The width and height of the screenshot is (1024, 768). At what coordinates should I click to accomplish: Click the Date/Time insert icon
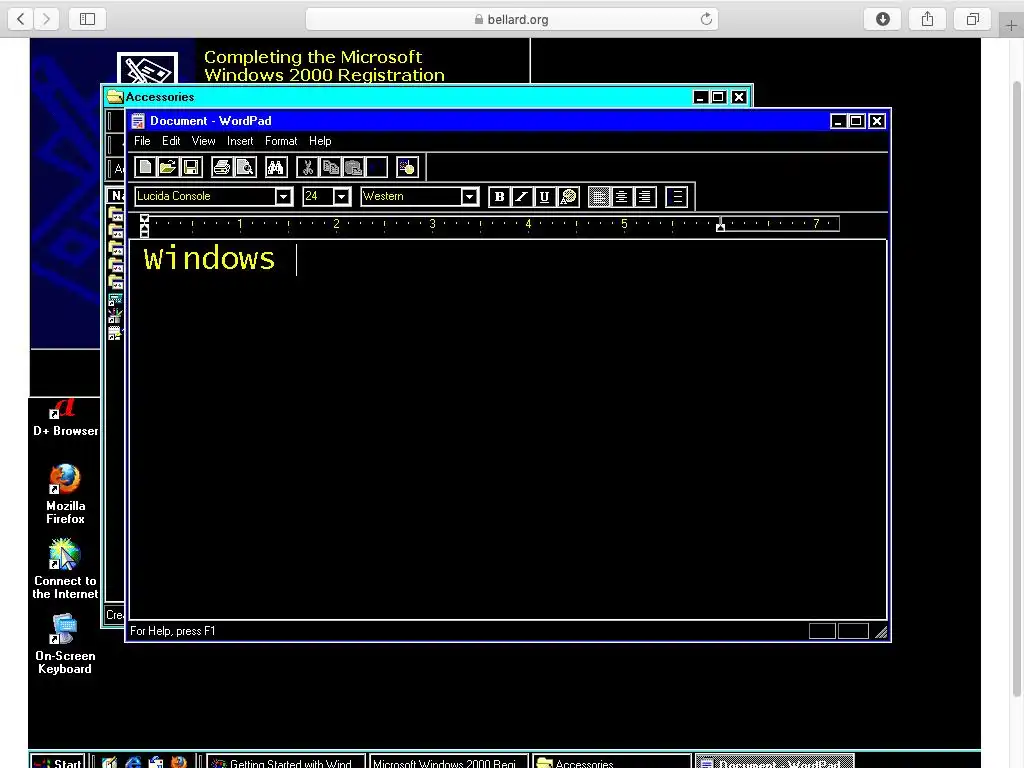click(x=408, y=167)
